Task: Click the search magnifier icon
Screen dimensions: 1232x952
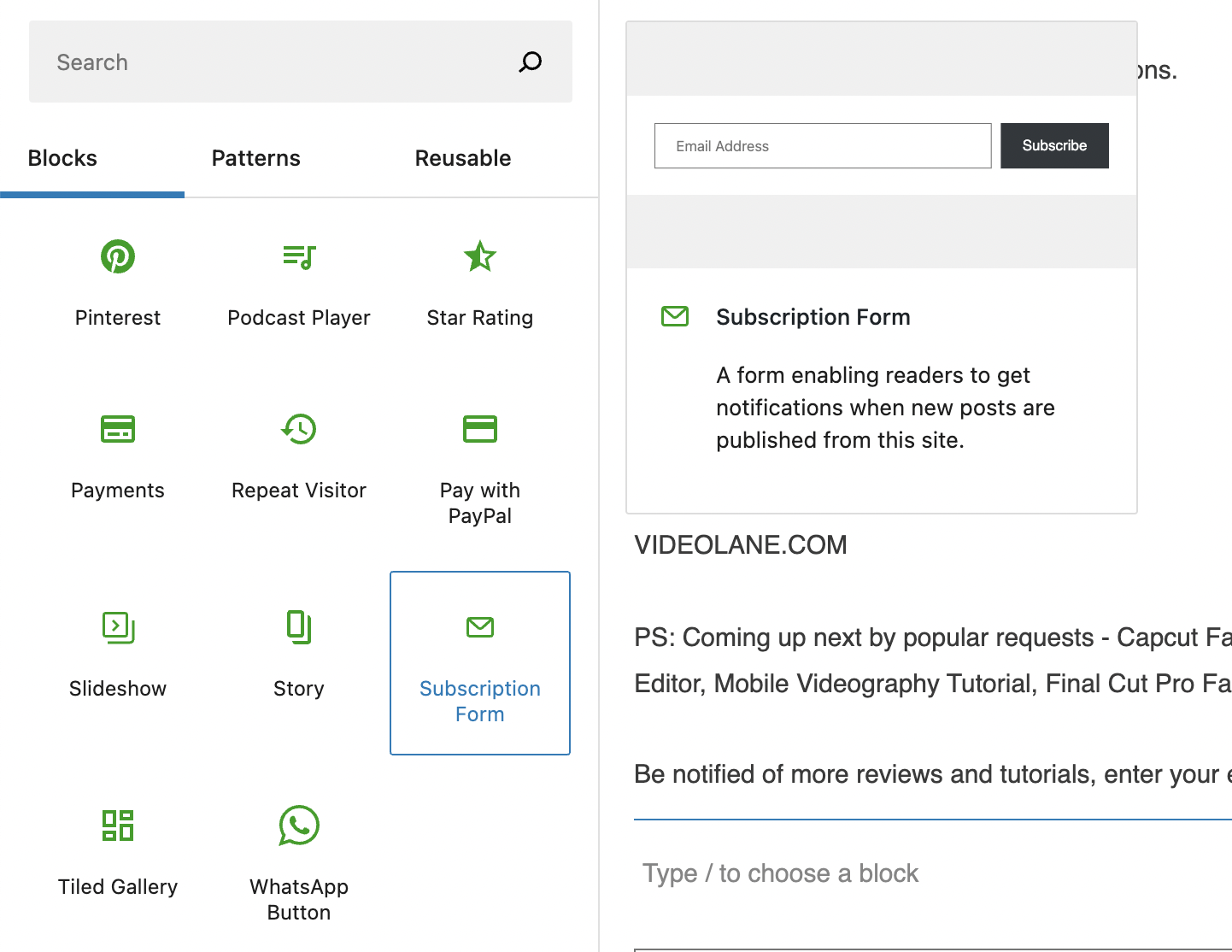Action: click(x=531, y=62)
